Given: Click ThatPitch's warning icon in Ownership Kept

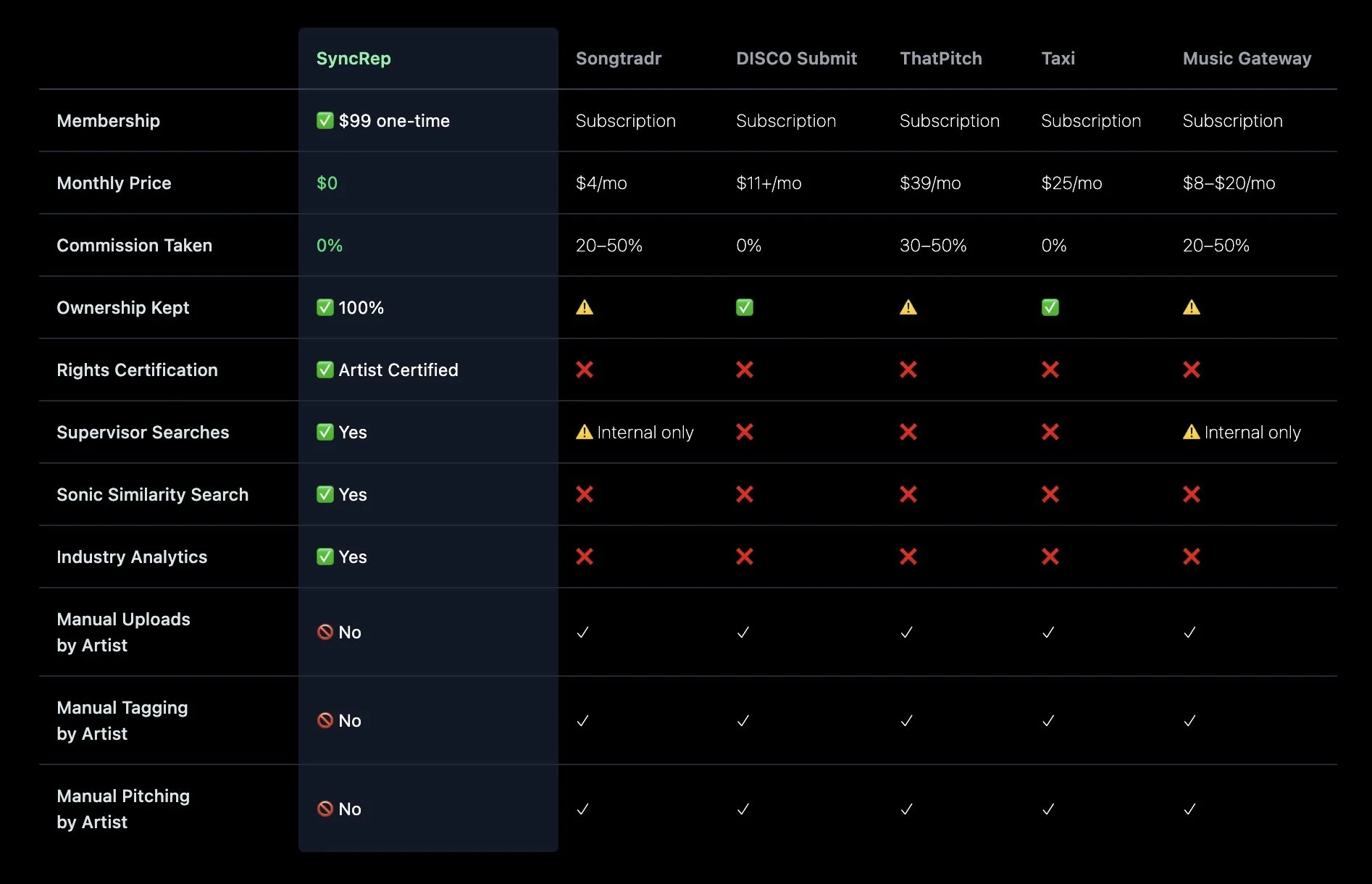Looking at the screenshot, I should (908, 307).
